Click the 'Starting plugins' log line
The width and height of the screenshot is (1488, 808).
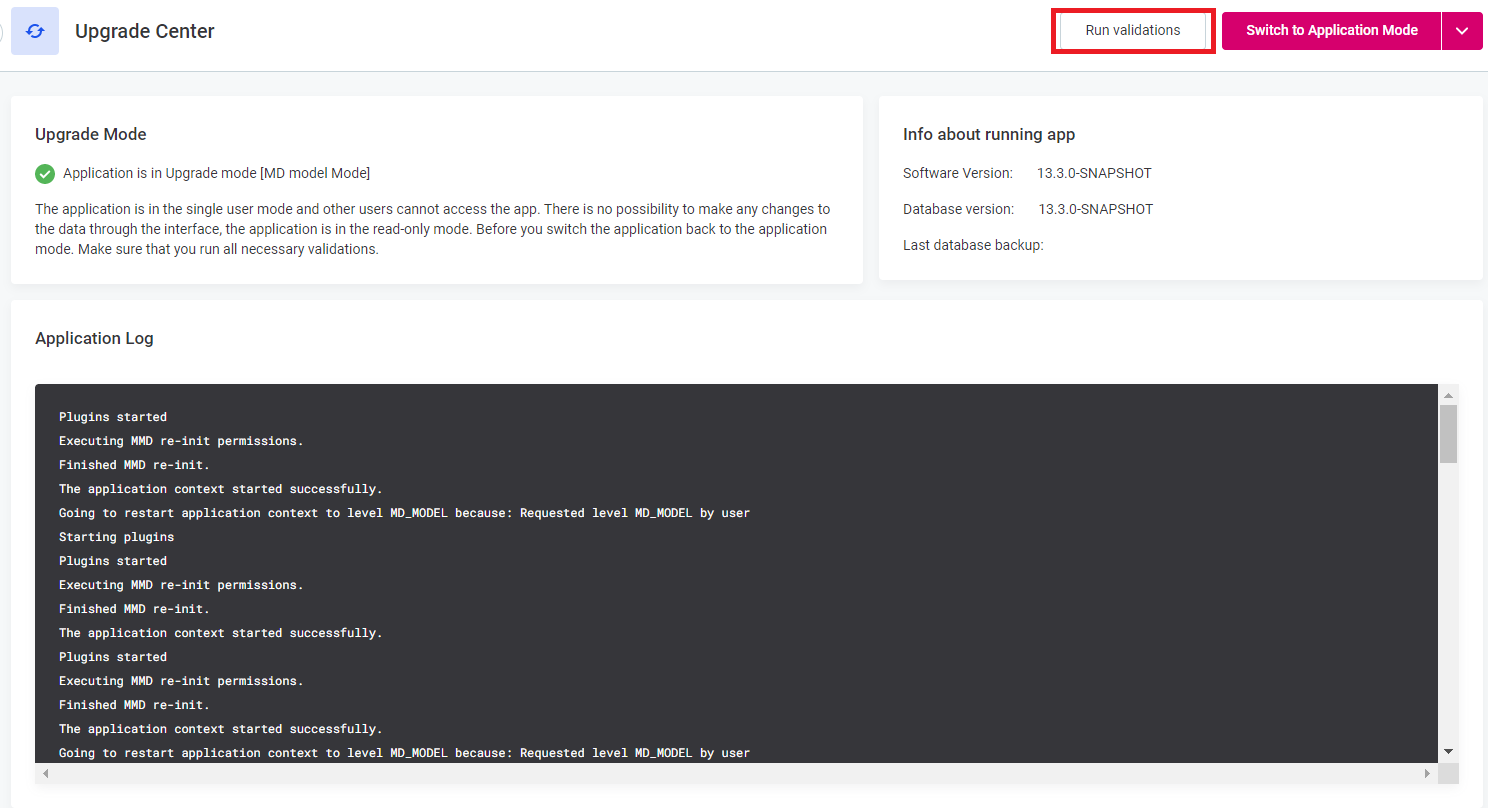pos(116,537)
